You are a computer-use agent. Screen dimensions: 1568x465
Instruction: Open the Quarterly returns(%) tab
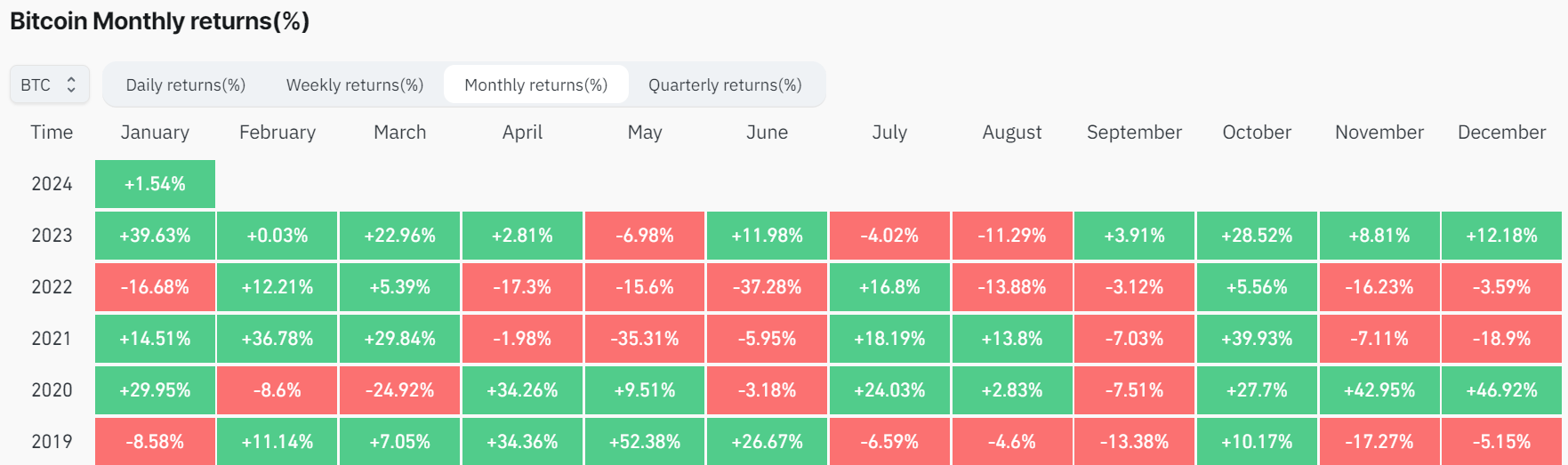[x=725, y=85]
